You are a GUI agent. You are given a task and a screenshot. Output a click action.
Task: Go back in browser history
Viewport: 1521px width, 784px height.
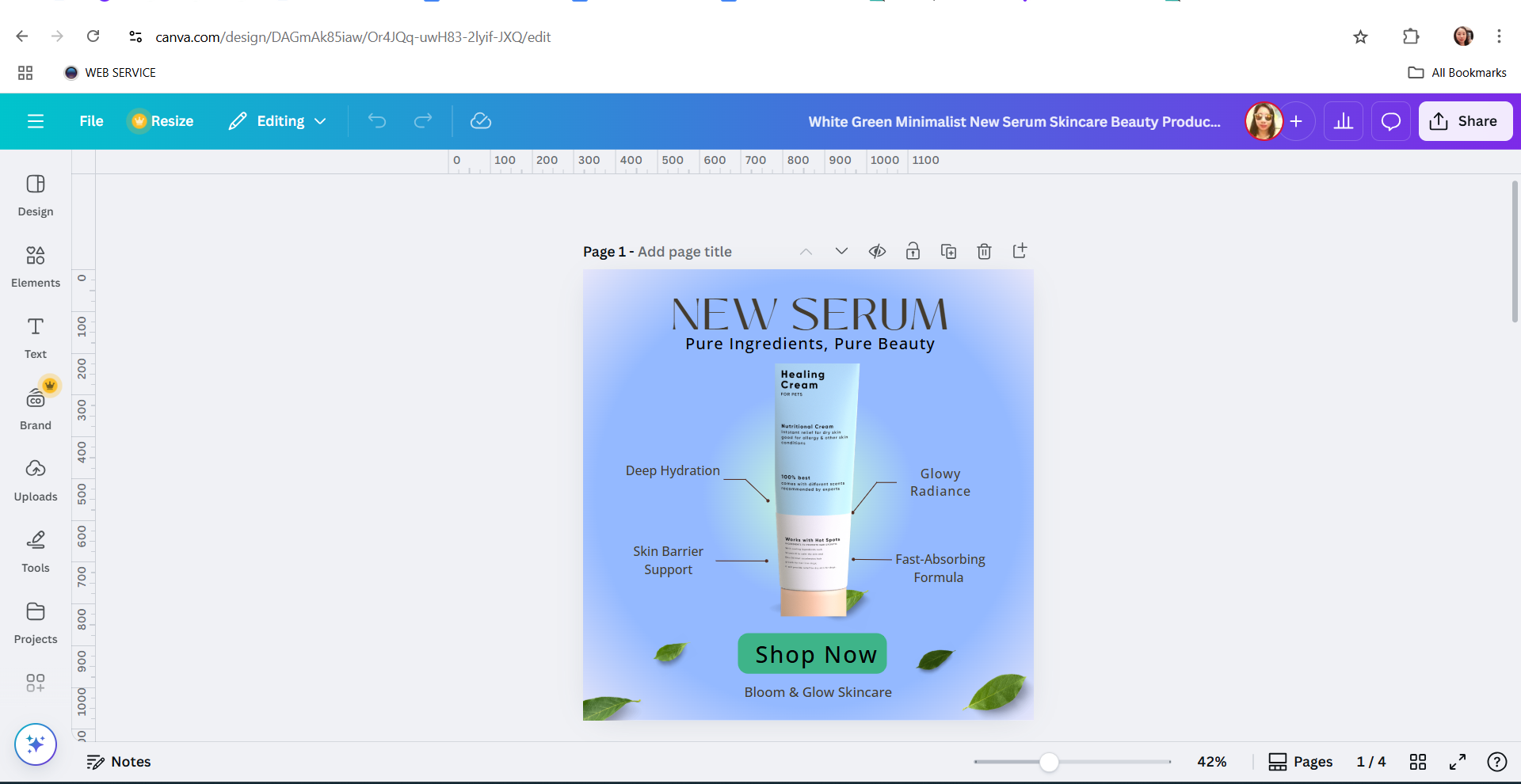tap(22, 36)
